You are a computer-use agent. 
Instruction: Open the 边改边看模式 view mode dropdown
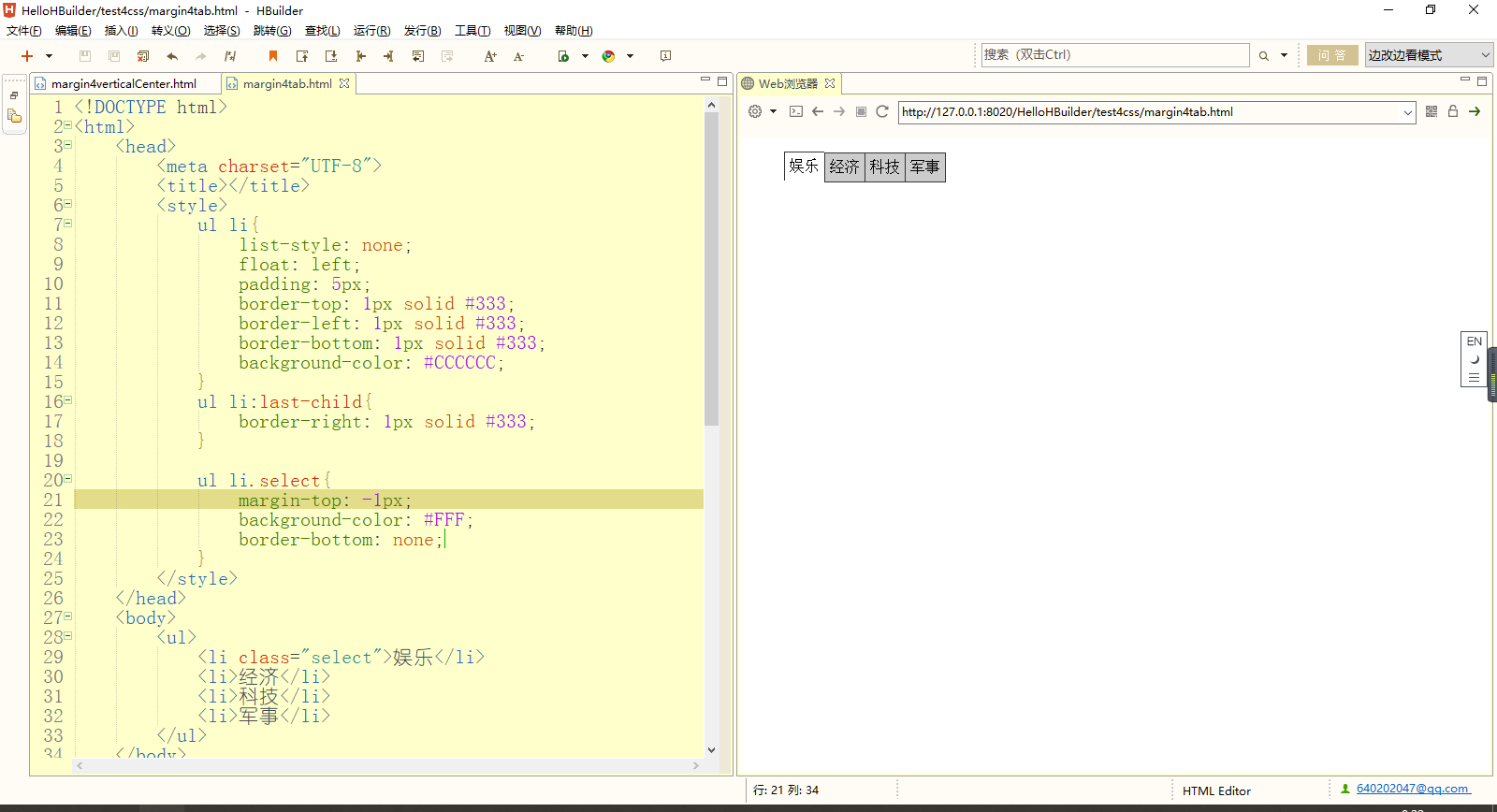1428,55
